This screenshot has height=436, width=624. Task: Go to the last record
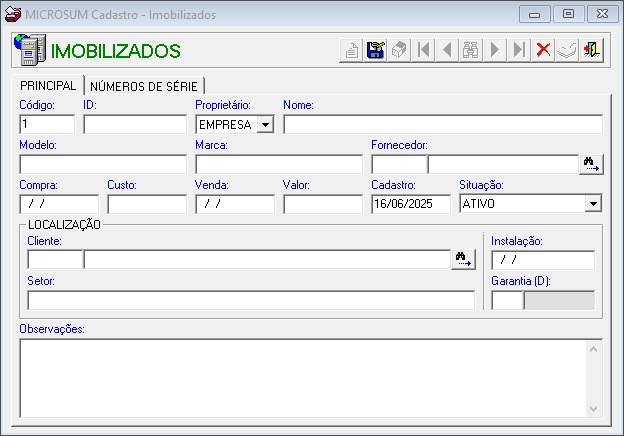point(519,51)
